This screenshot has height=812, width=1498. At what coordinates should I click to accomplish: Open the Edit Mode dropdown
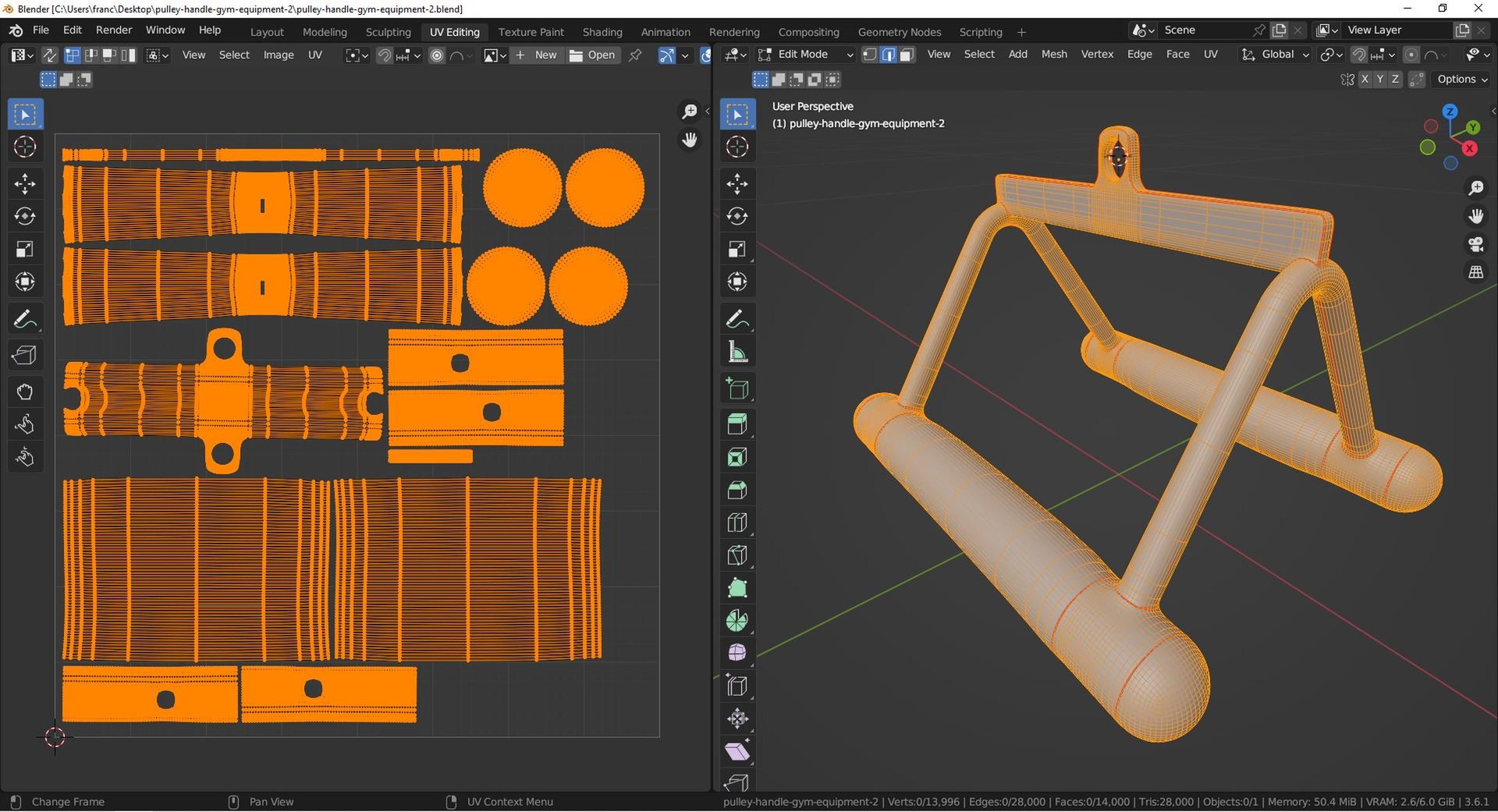point(805,55)
